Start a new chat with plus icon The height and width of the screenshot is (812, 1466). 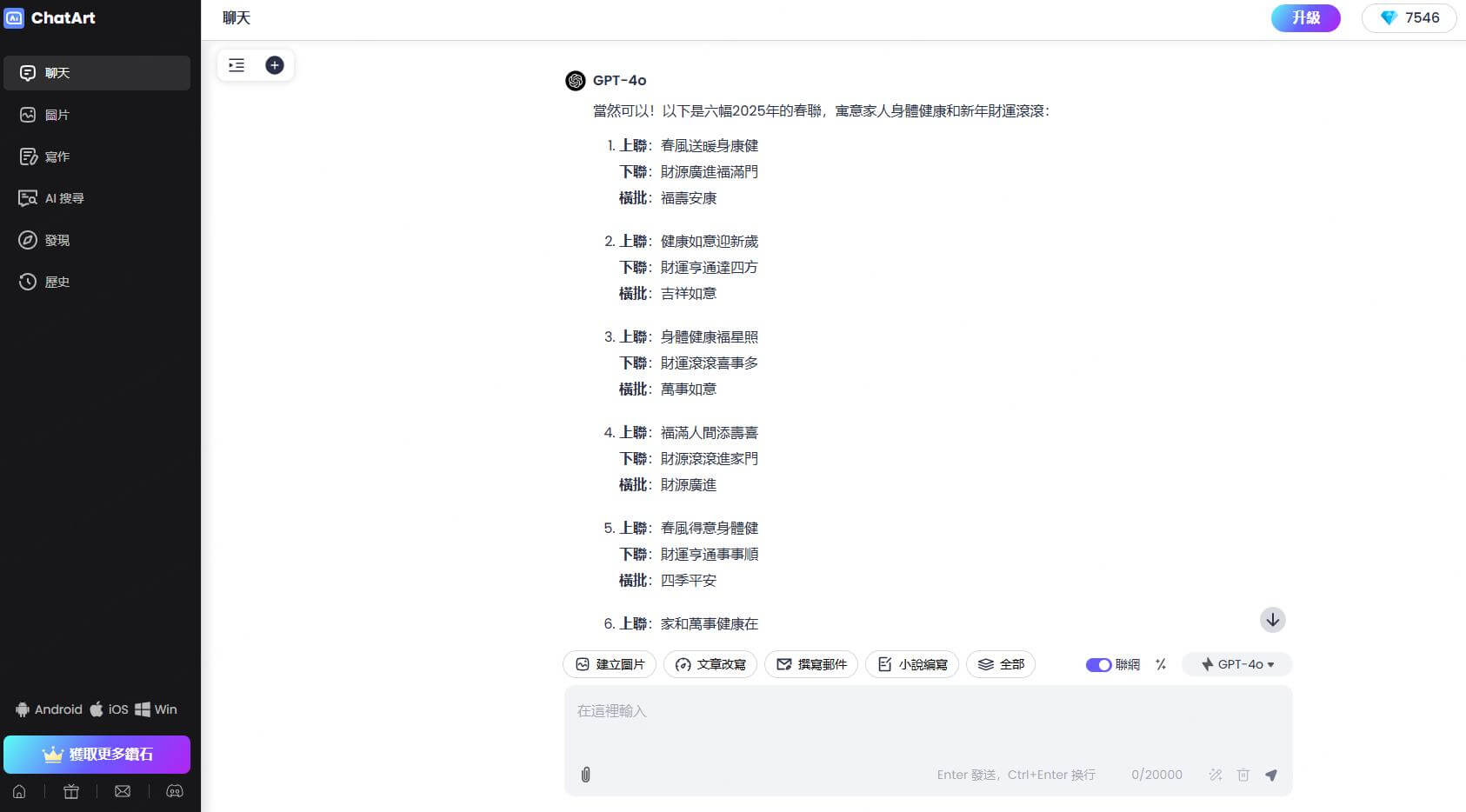275,65
